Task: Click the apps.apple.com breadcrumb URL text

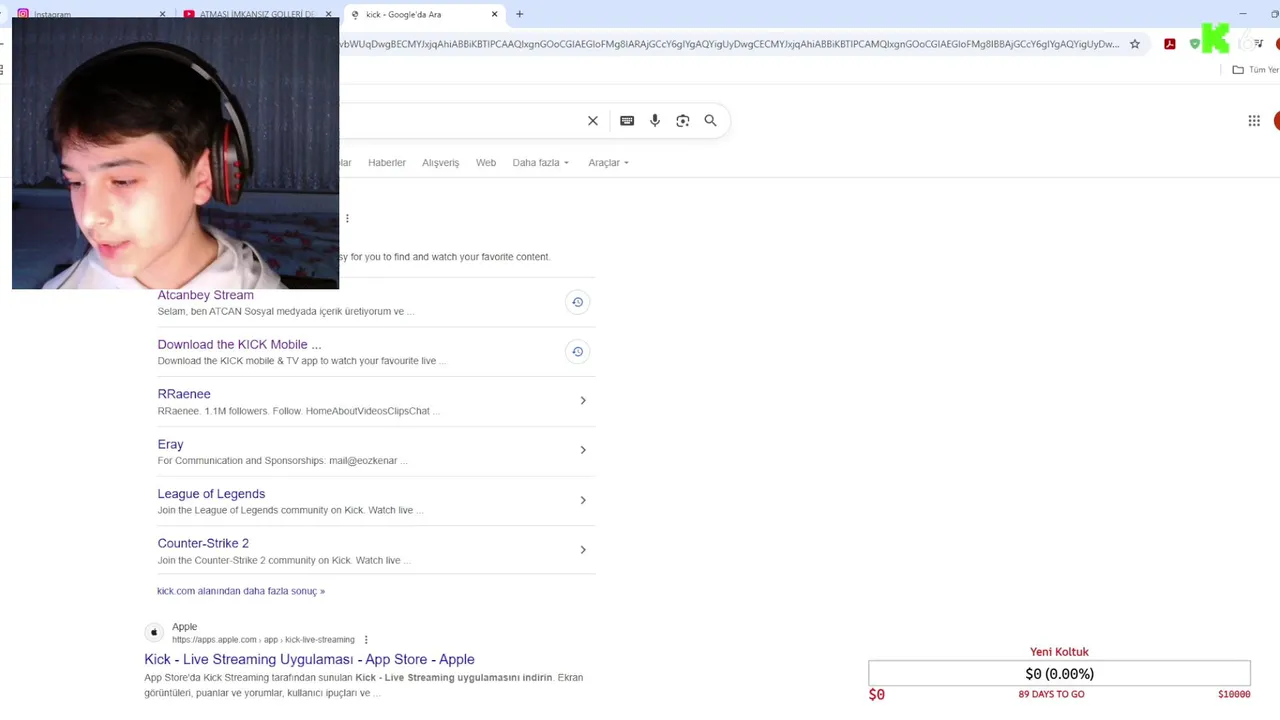Action: coord(263,640)
